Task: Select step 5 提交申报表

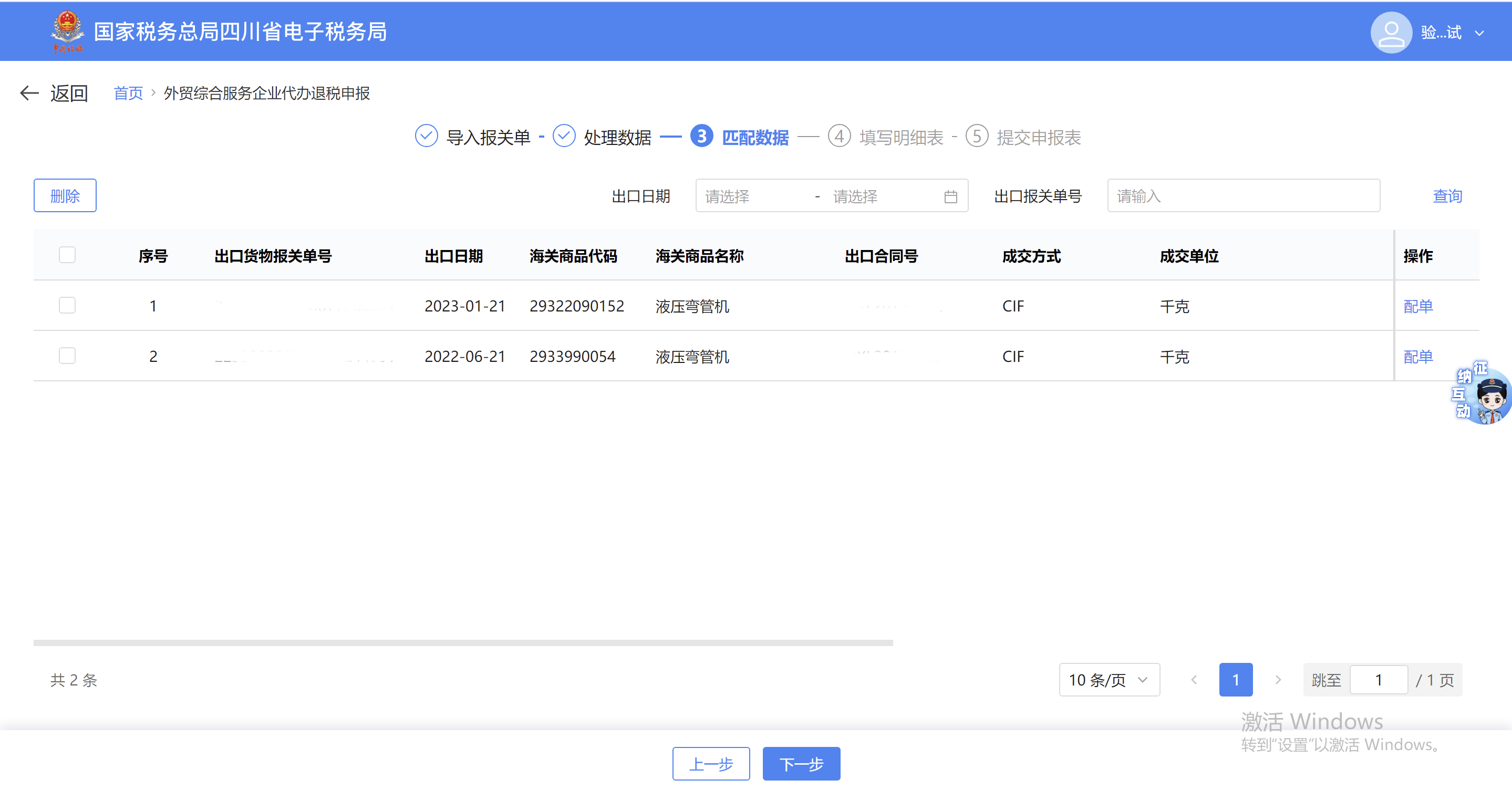Action: pyautogui.click(x=1038, y=137)
